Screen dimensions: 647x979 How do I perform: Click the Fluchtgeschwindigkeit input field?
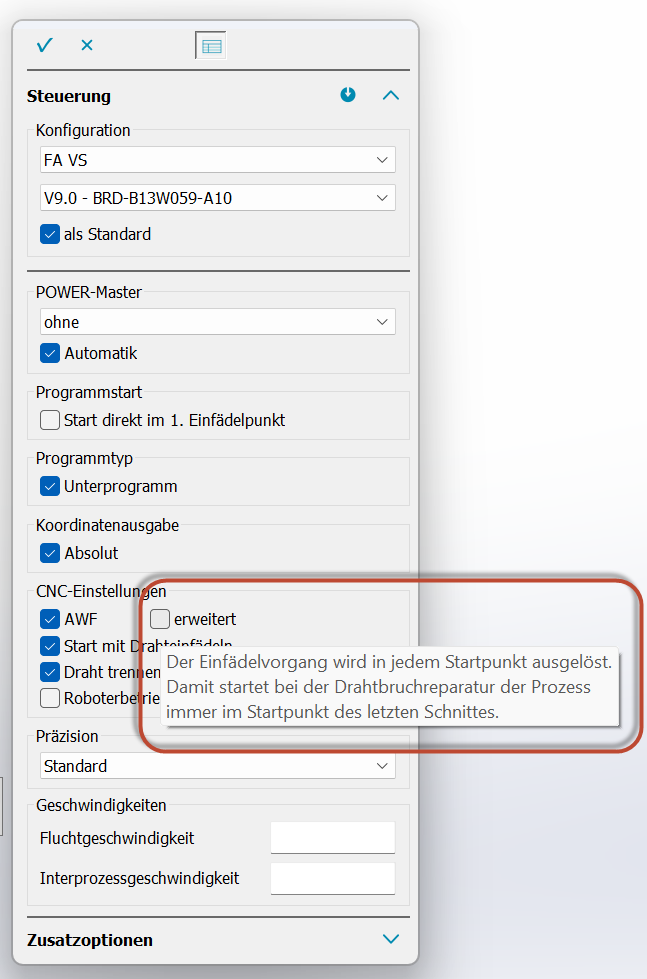coord(332,838)
